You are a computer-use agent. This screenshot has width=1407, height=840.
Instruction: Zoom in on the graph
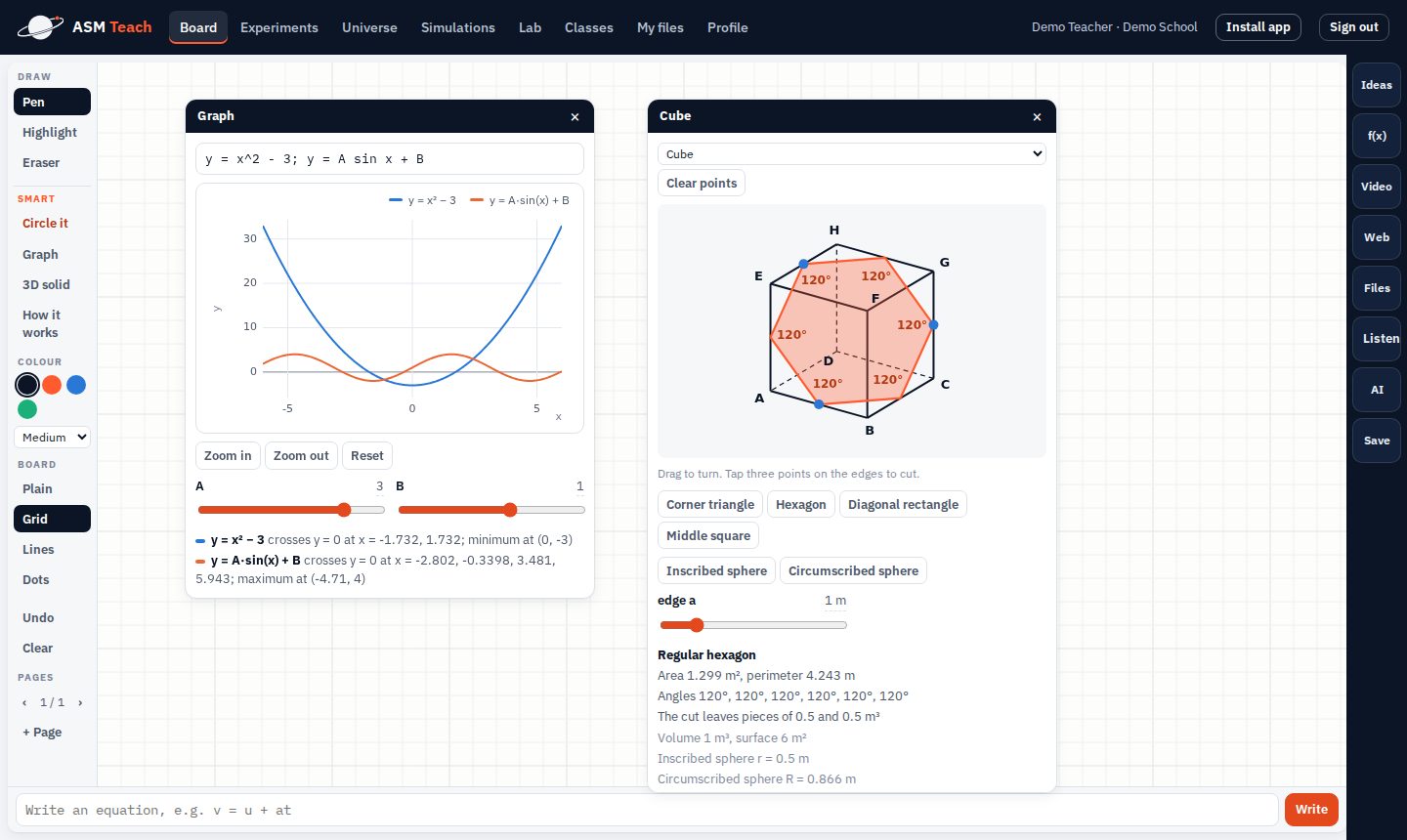point(228,455)
